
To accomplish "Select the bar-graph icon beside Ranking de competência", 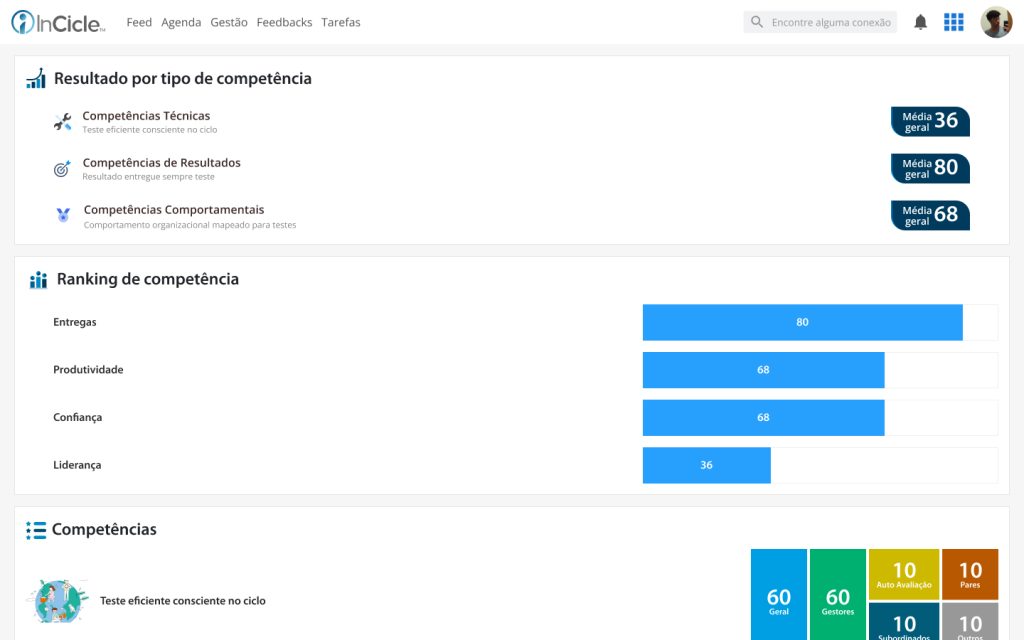I will tap(38, 279).
